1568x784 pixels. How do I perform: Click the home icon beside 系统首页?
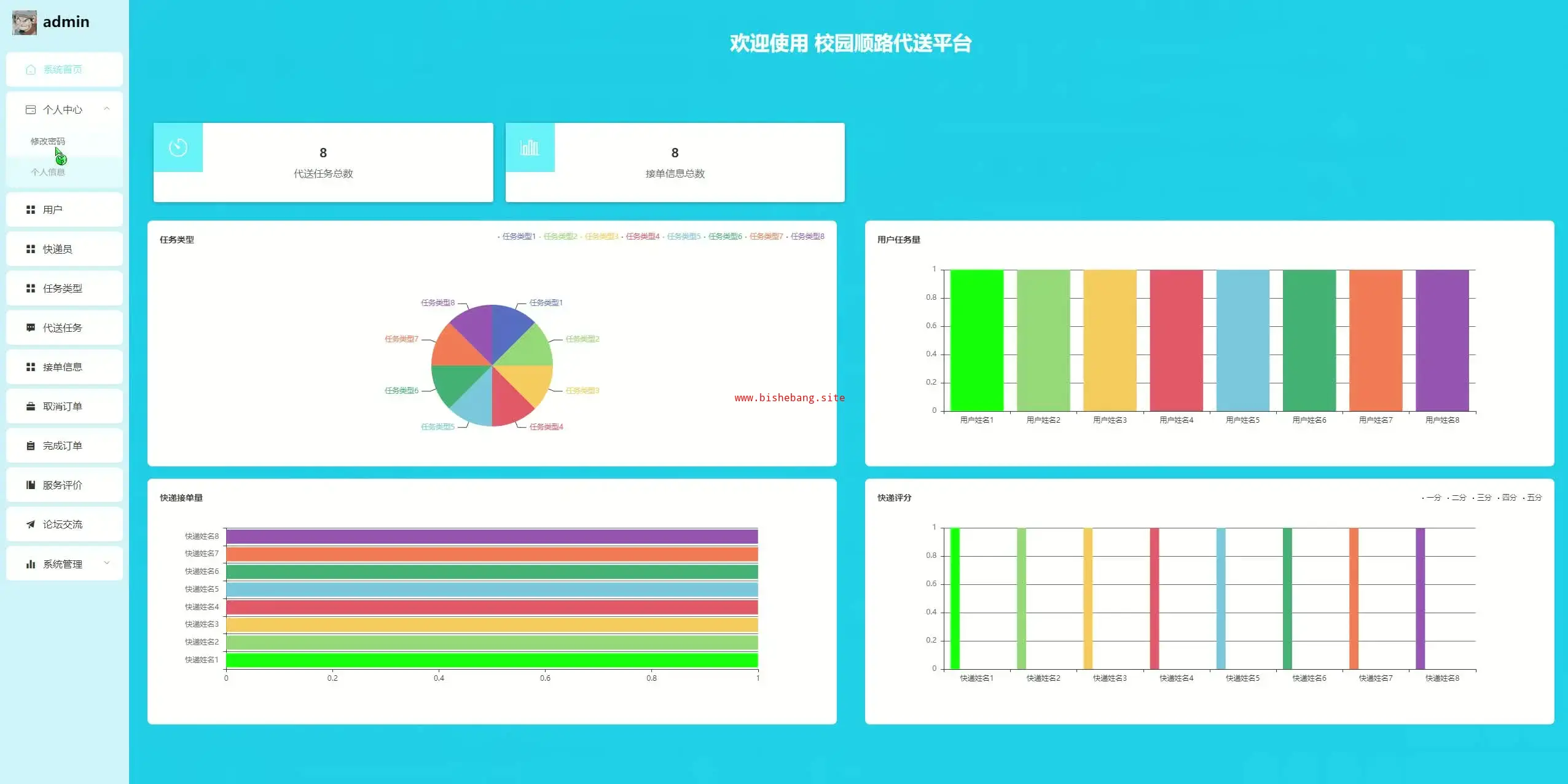tap(31, 70)
